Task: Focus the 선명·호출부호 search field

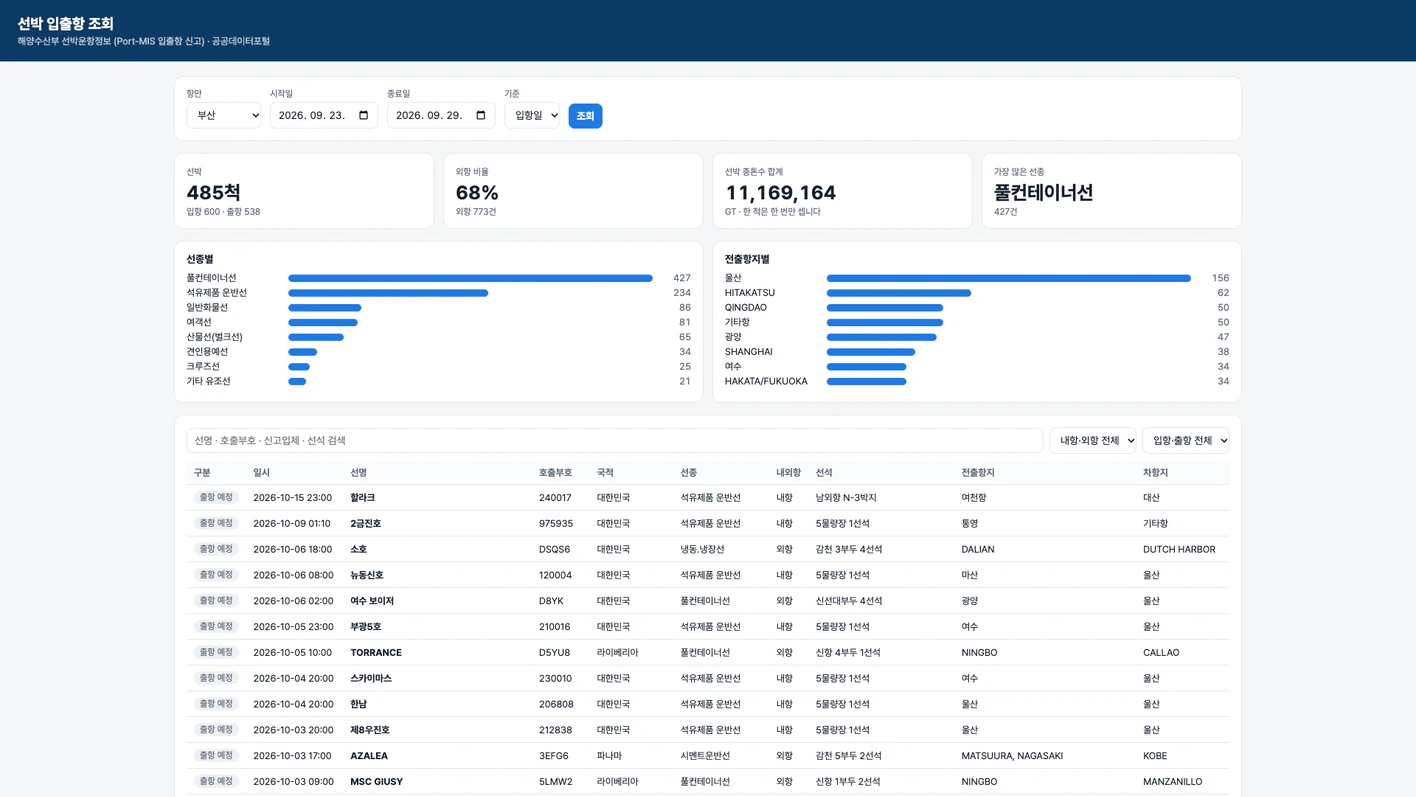Action: point(615,440)
